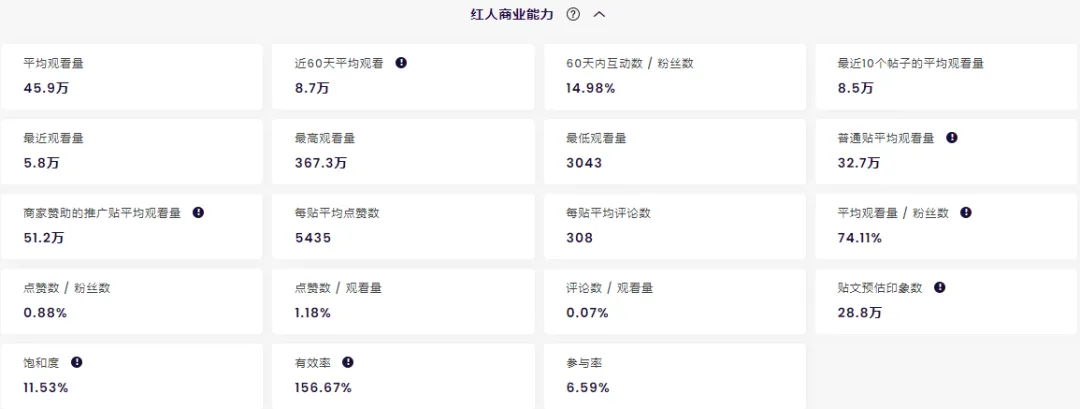Click the 60天内互动数 / 粉丝数 card
Image resolution: width=1080 pixels, height=409 pixels.
tap(674, 76)
